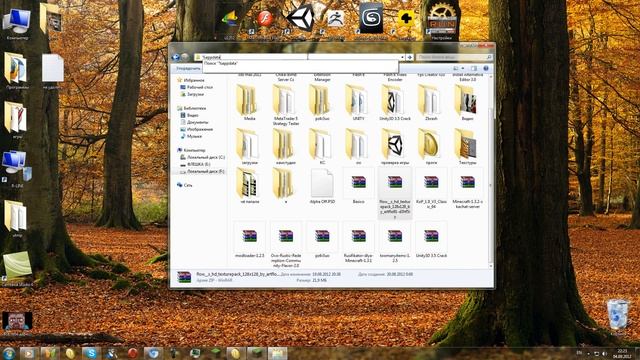This screenshot has height=360, width=640.
Task: Click the Explorer search box
Action: tap(454, 57)
